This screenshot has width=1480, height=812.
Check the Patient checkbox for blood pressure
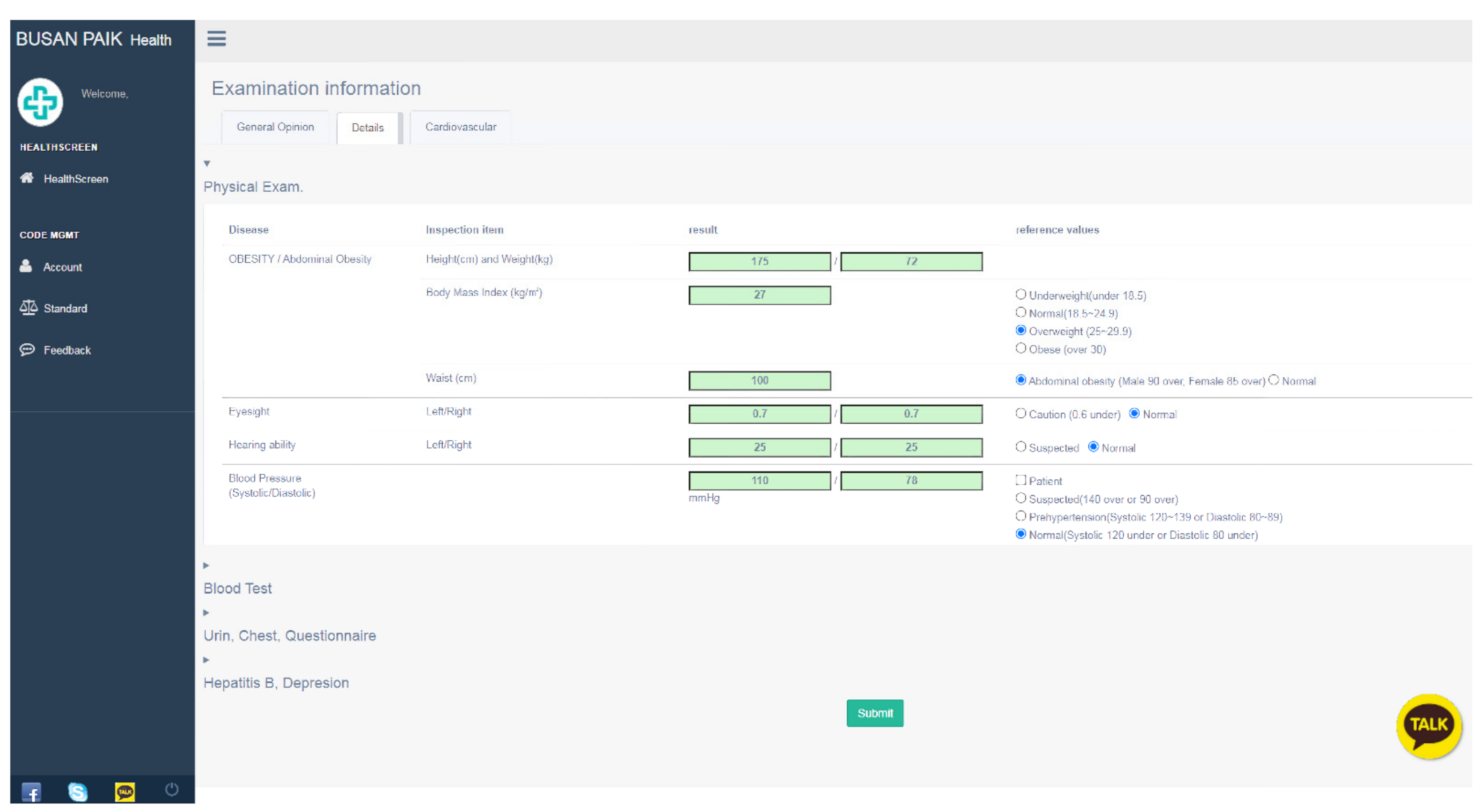pyautogui.click(x=1020, y=480)
